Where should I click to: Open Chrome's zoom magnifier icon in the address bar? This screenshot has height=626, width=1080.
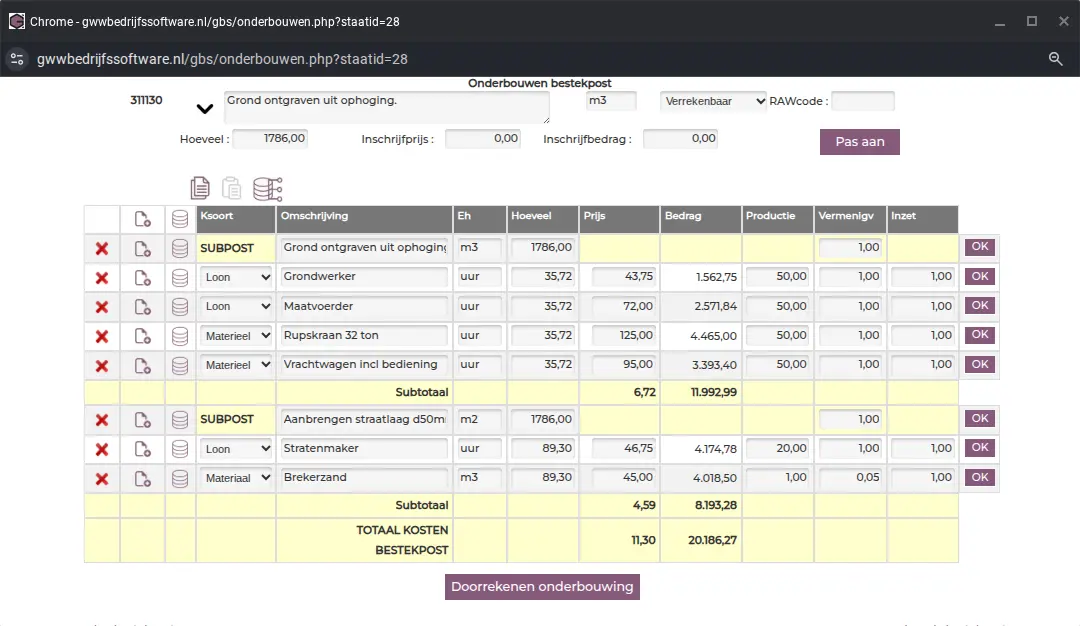(x=1055, y=59)
